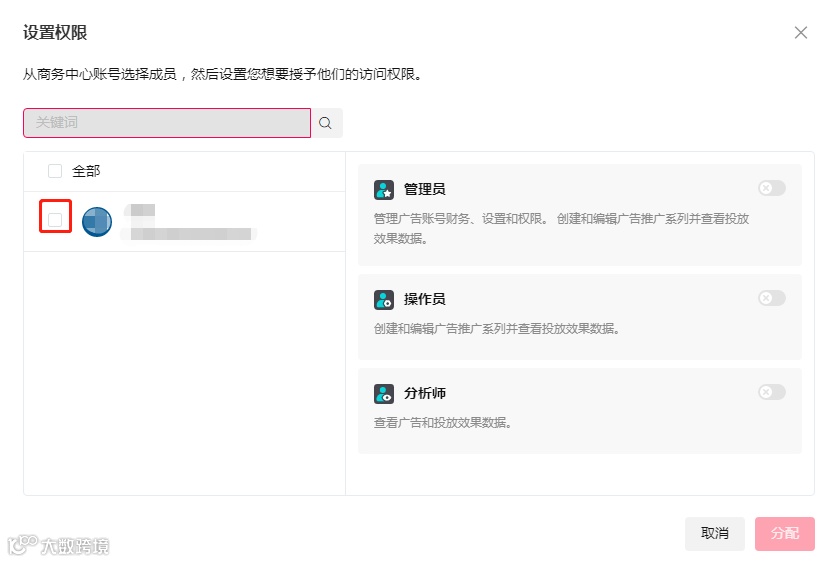Select the 管理员 role title
Viewport: 833px width, 562px height.
(x=425, y=189)
